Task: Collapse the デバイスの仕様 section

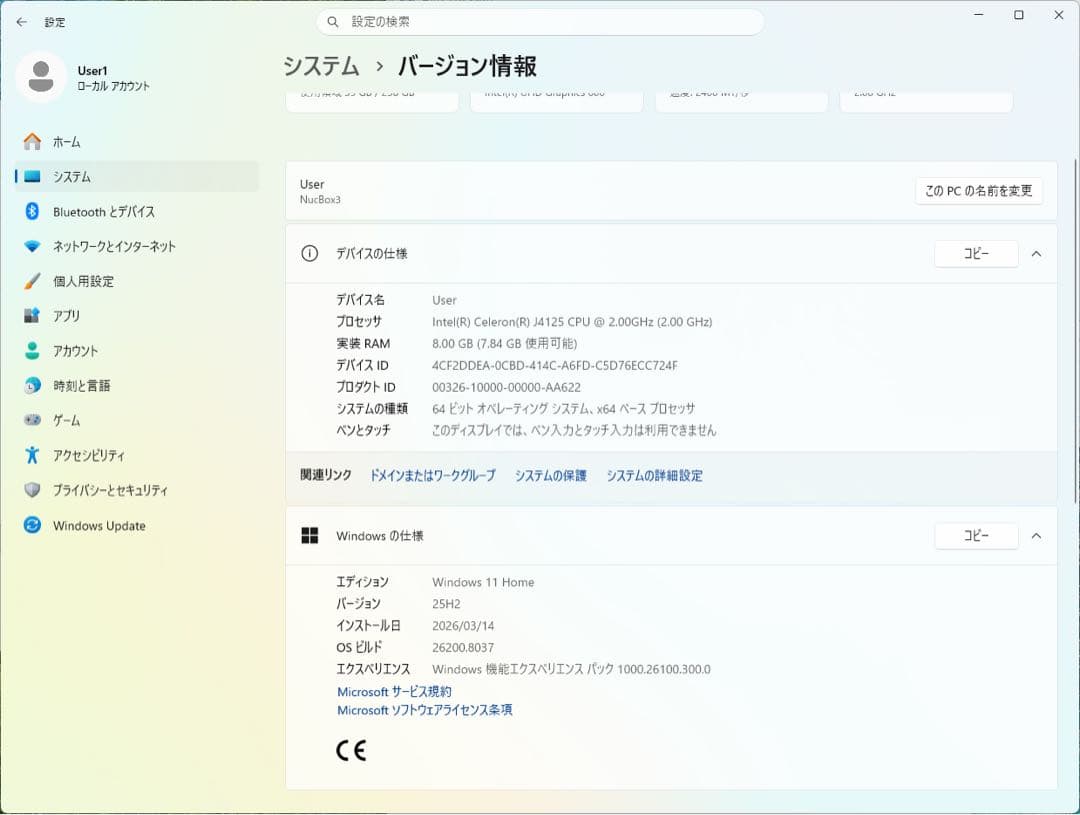Action: (1036, 254)
